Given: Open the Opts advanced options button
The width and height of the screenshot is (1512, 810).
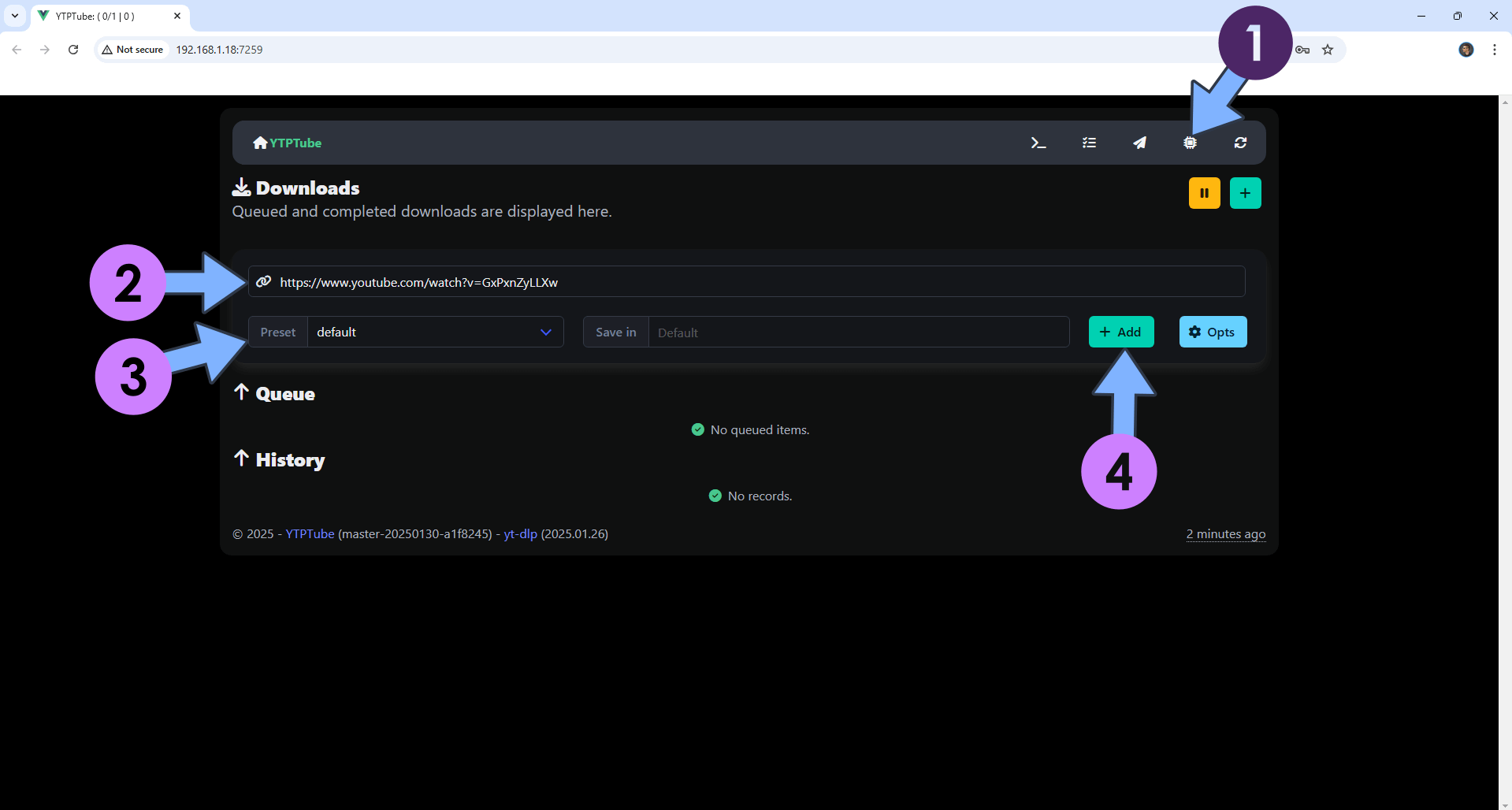Looking at the screenshot, I should pos(1213,332).
